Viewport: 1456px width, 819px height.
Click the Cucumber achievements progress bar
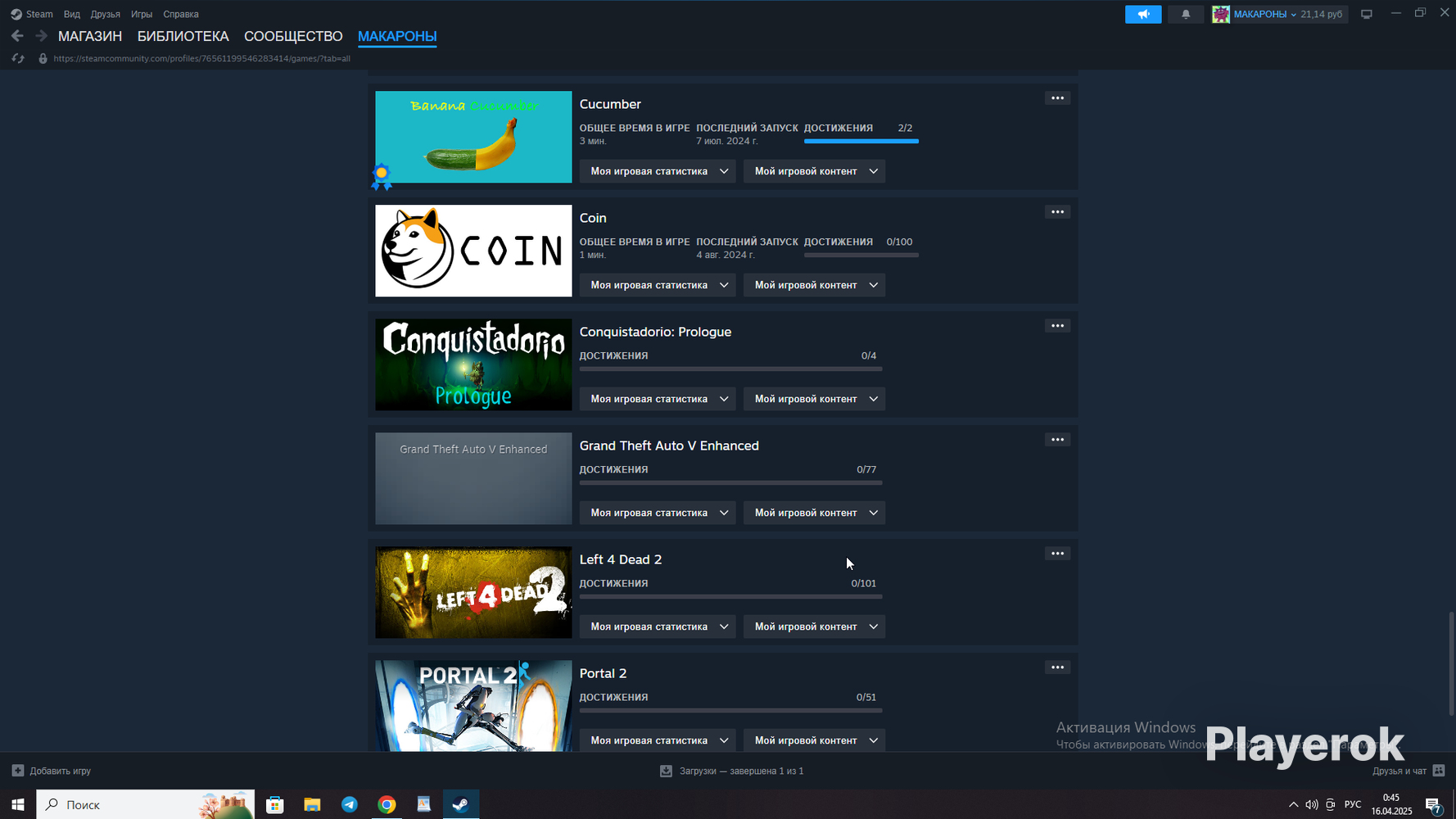click(x=861, y=141)
